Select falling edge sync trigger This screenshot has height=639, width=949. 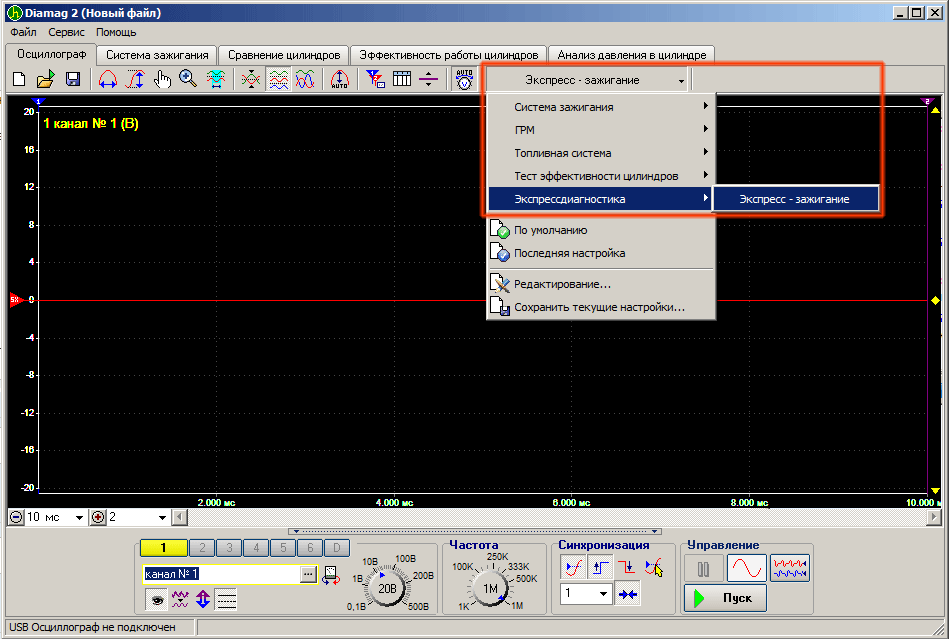pyautogui.click(x=627, y=568)
